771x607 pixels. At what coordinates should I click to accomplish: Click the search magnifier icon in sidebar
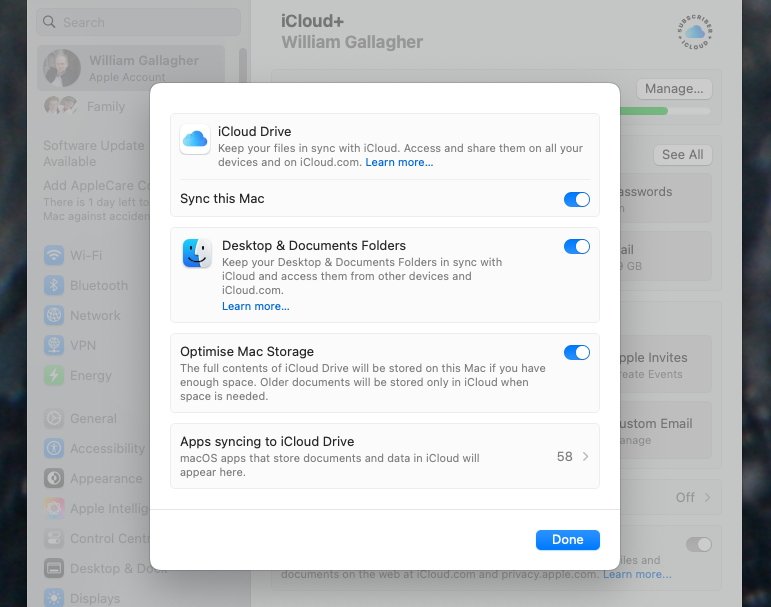[49, 22]
